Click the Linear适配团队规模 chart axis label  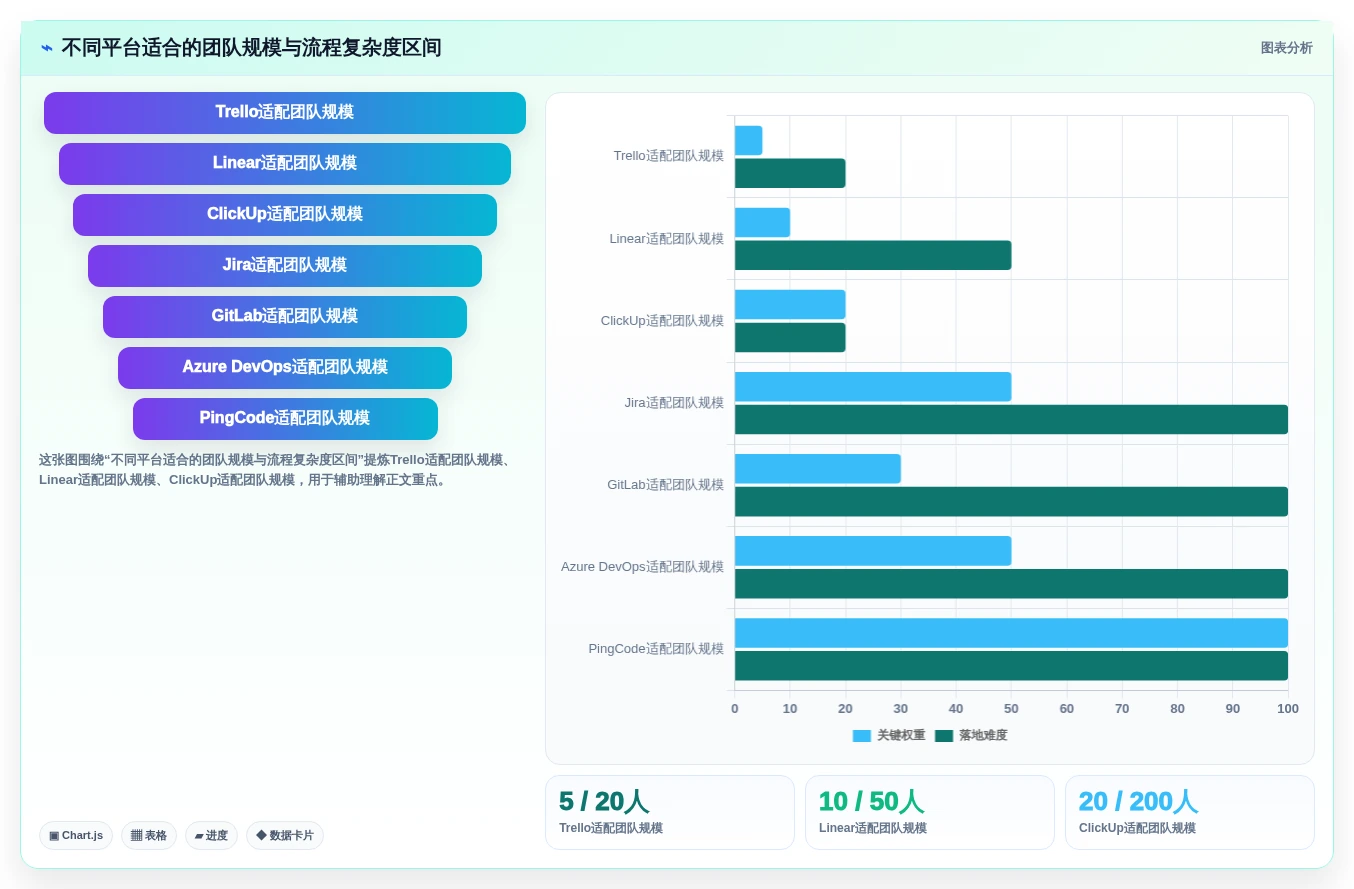pyautogui.click(x=667, y=239)
